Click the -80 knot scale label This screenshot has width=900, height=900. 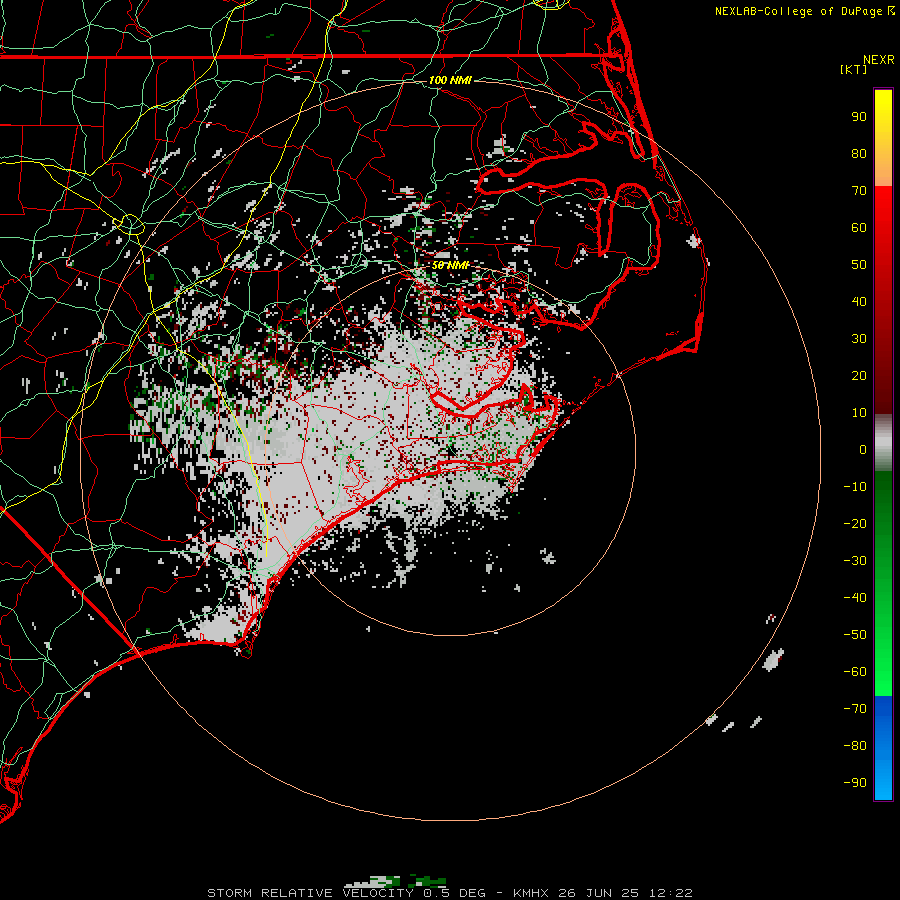click(855, 746)
